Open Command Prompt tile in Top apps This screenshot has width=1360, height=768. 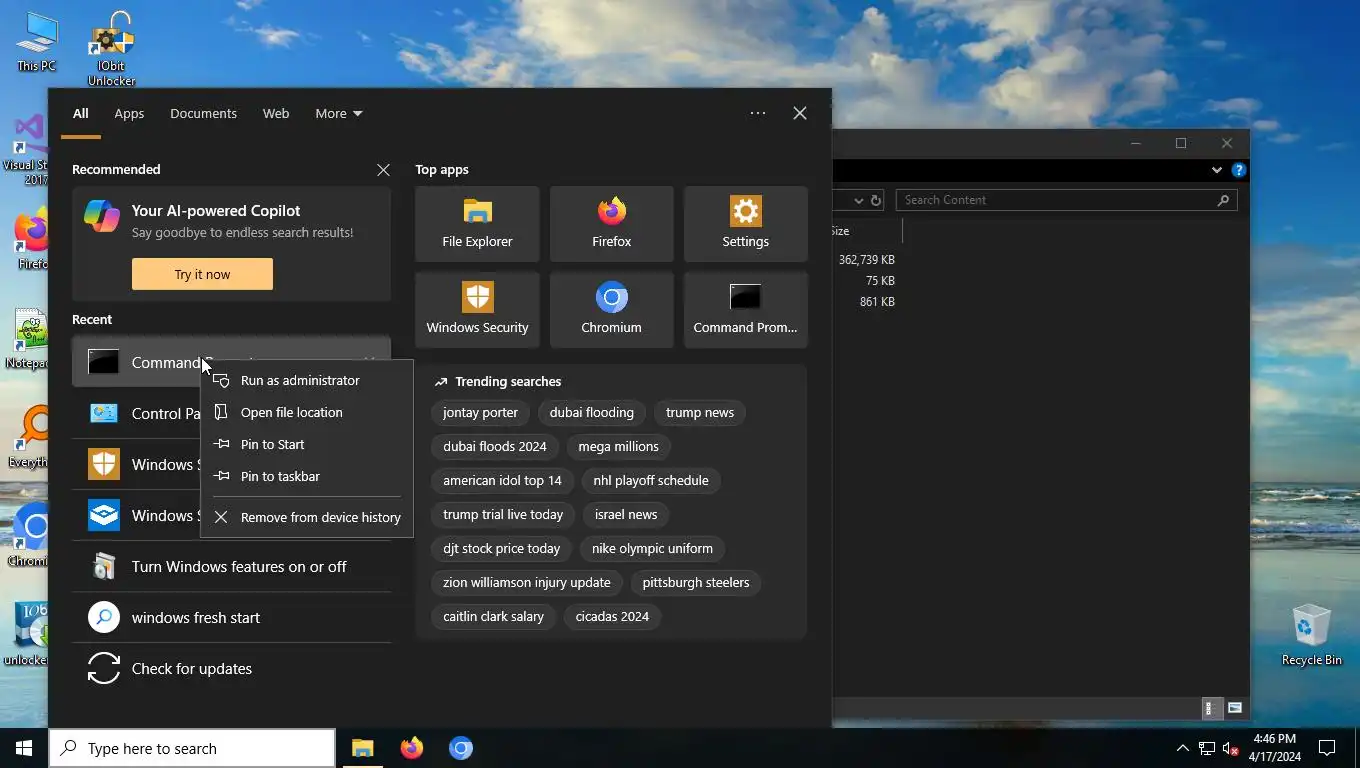coord(745,310)
